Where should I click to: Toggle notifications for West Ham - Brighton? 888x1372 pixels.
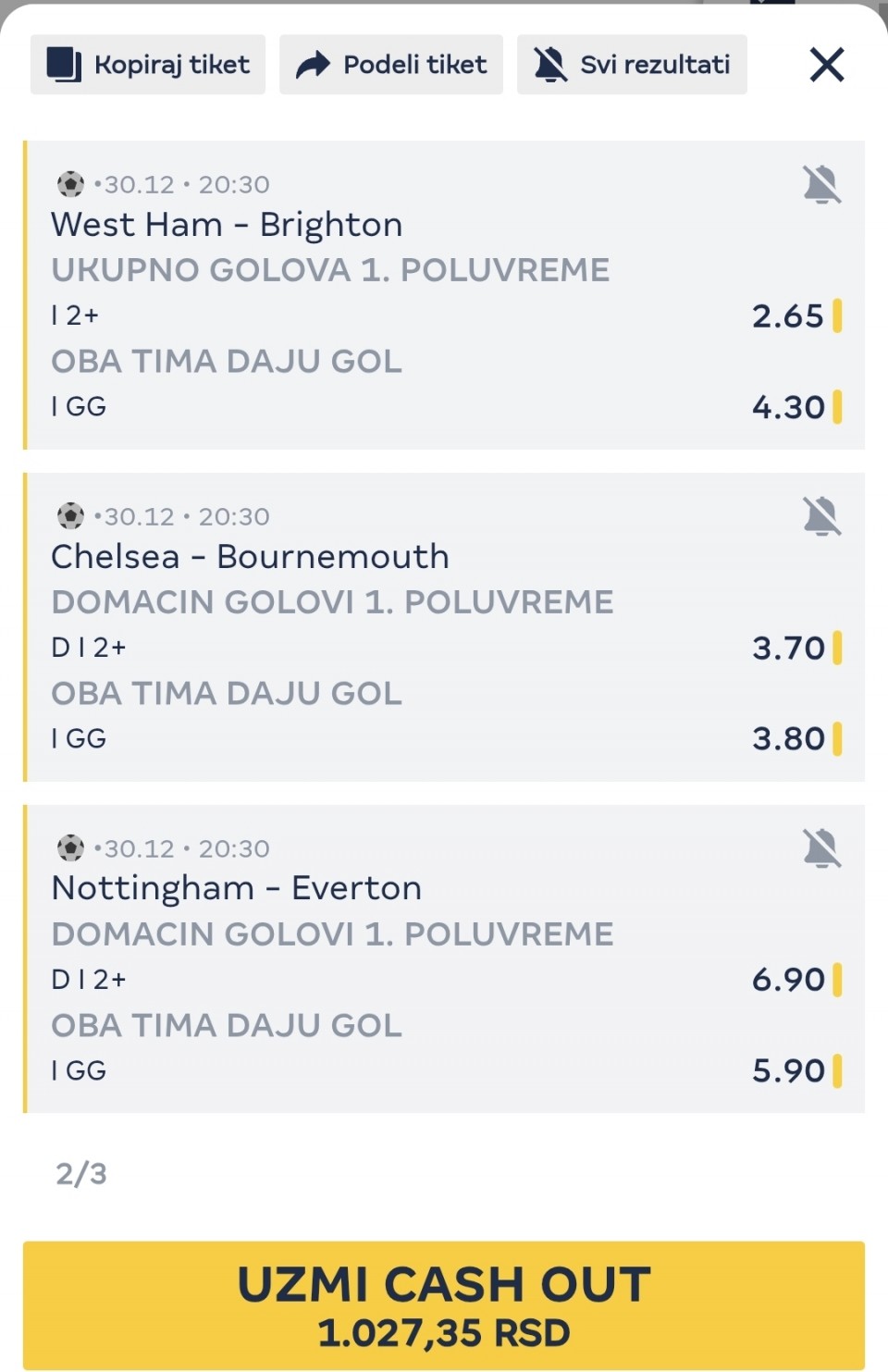pos(821,185)
